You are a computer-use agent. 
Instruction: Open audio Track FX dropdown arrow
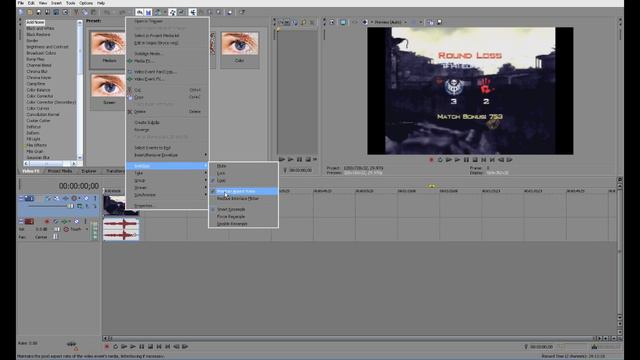[x=69, y=221]
